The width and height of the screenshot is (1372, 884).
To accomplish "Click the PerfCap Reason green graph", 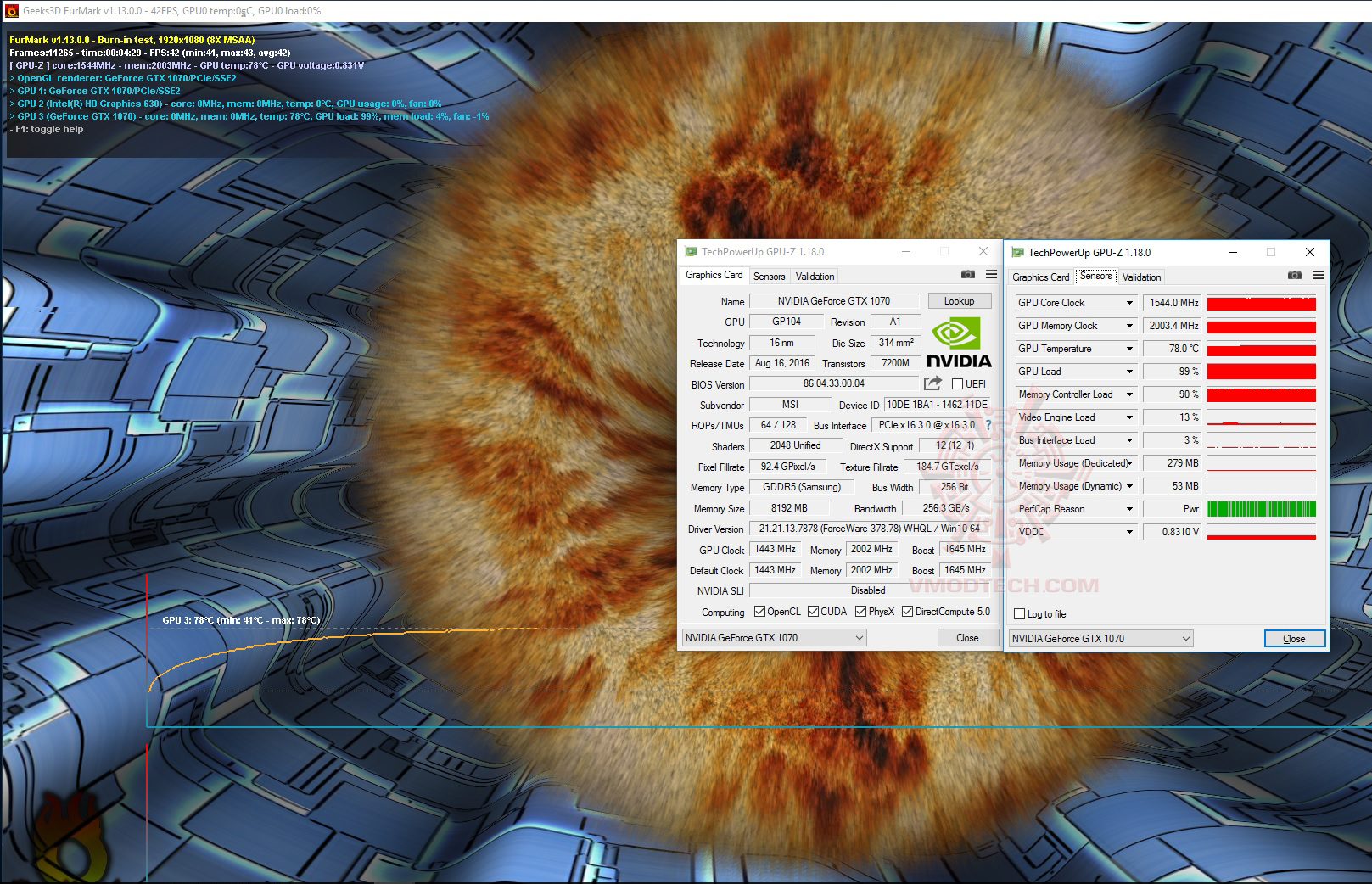I will pyautogui.click(x=1261, y=509).
